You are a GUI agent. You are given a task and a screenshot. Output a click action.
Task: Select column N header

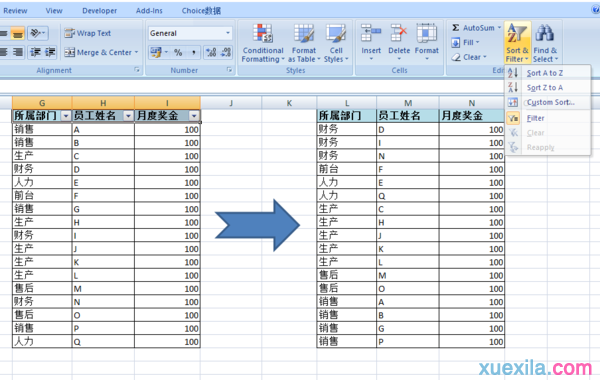472,103
